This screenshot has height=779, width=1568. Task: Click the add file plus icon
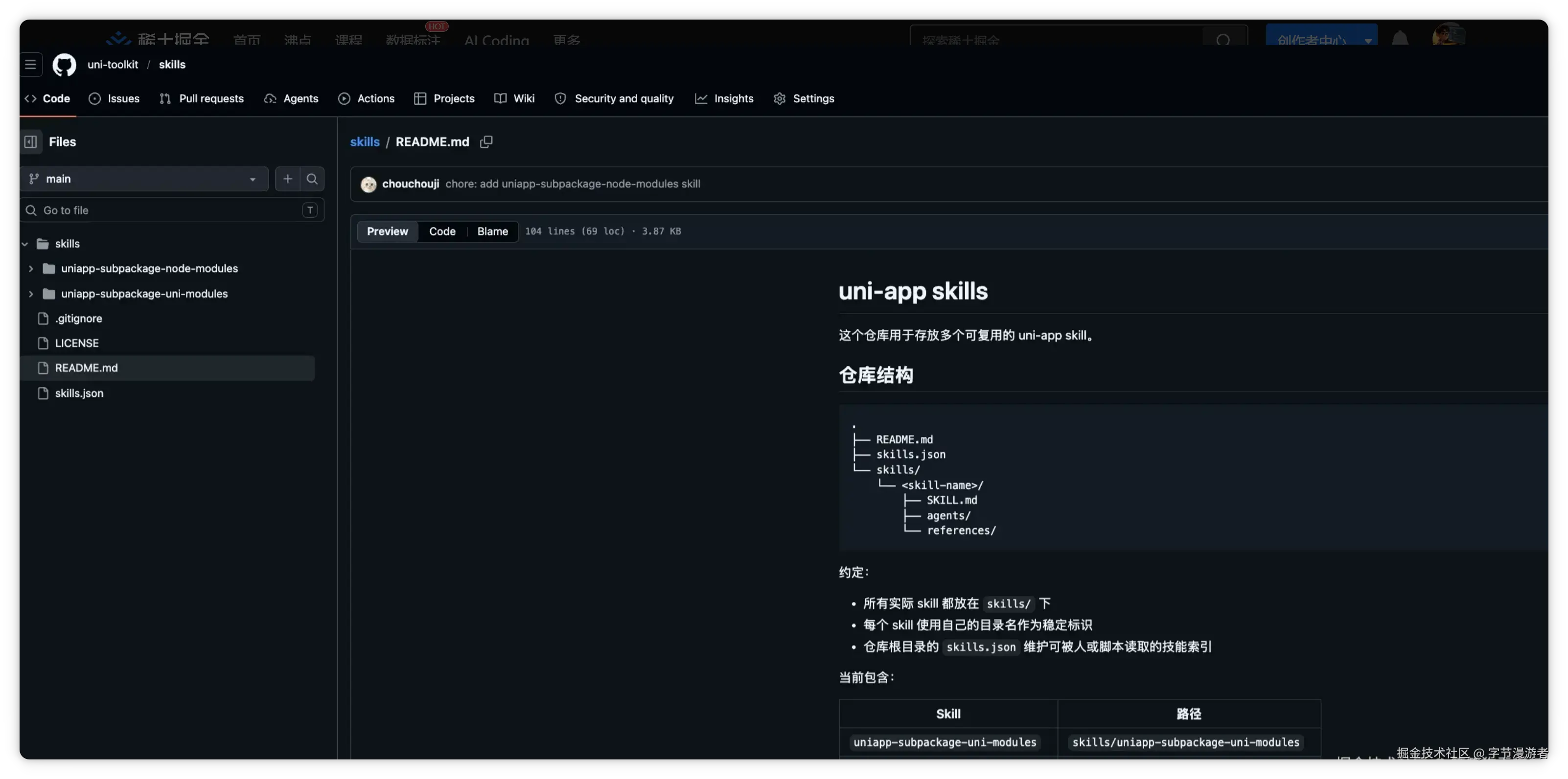(x=287, y=178)
